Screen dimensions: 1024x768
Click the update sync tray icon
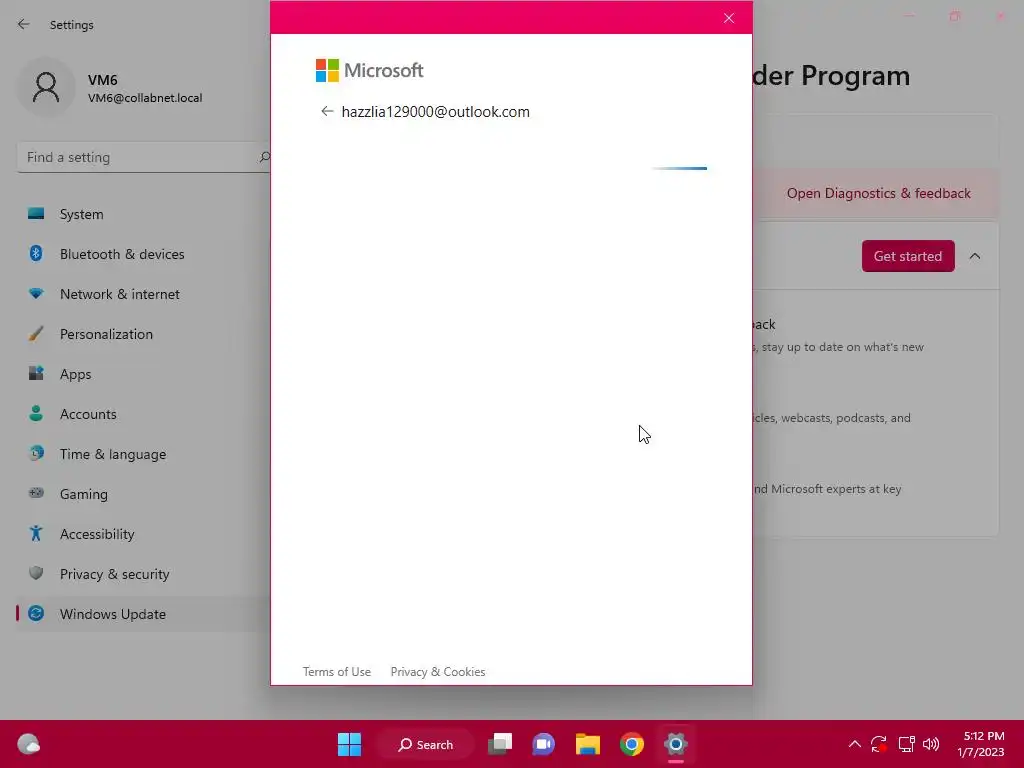(879, 744)
